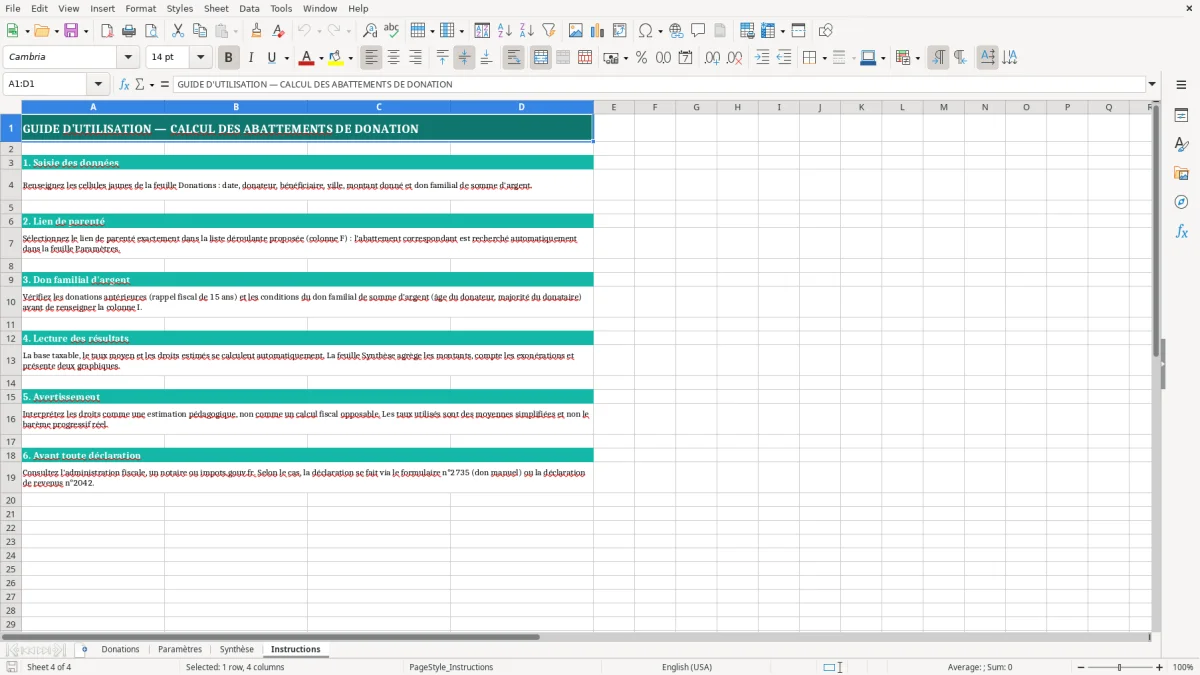Click the row 13 header
The width and height of the screenshot is (1200, 675).
pyautogui.click(x=10, y=360)
